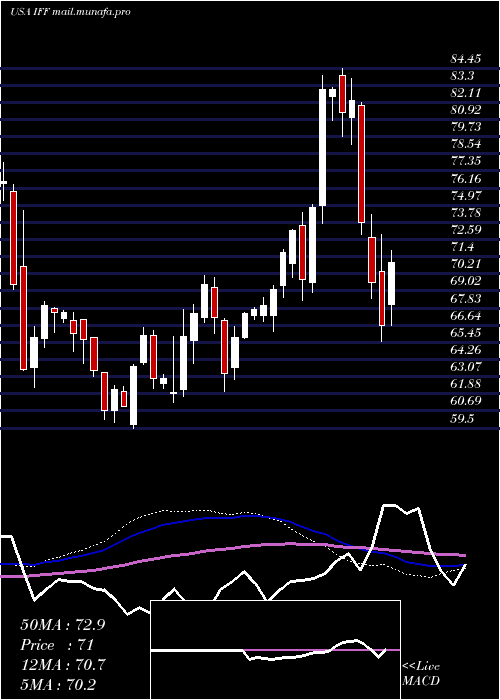
Task: Click the 69.02 price axis label
Action: 466,281
